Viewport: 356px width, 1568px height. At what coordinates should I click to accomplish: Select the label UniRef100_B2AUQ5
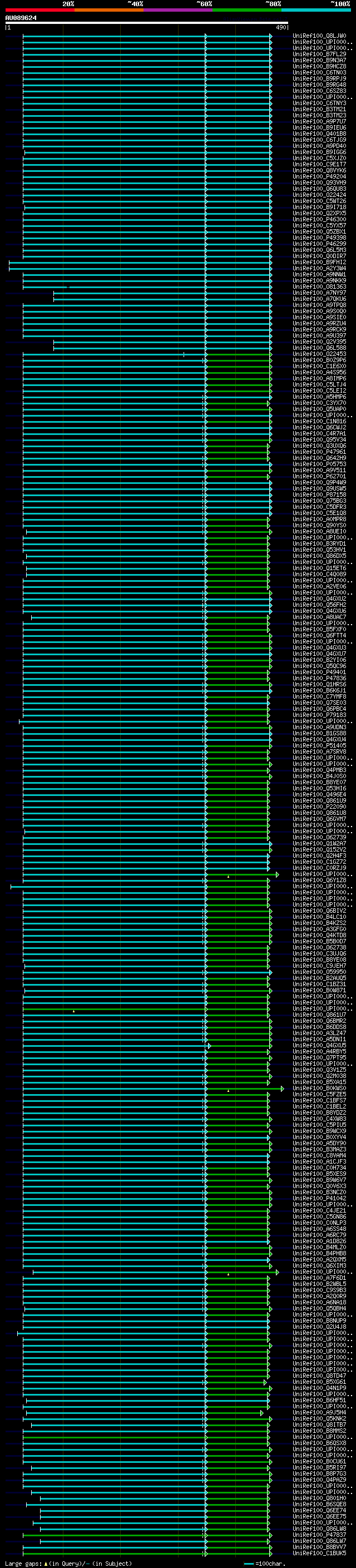point(319,978)
